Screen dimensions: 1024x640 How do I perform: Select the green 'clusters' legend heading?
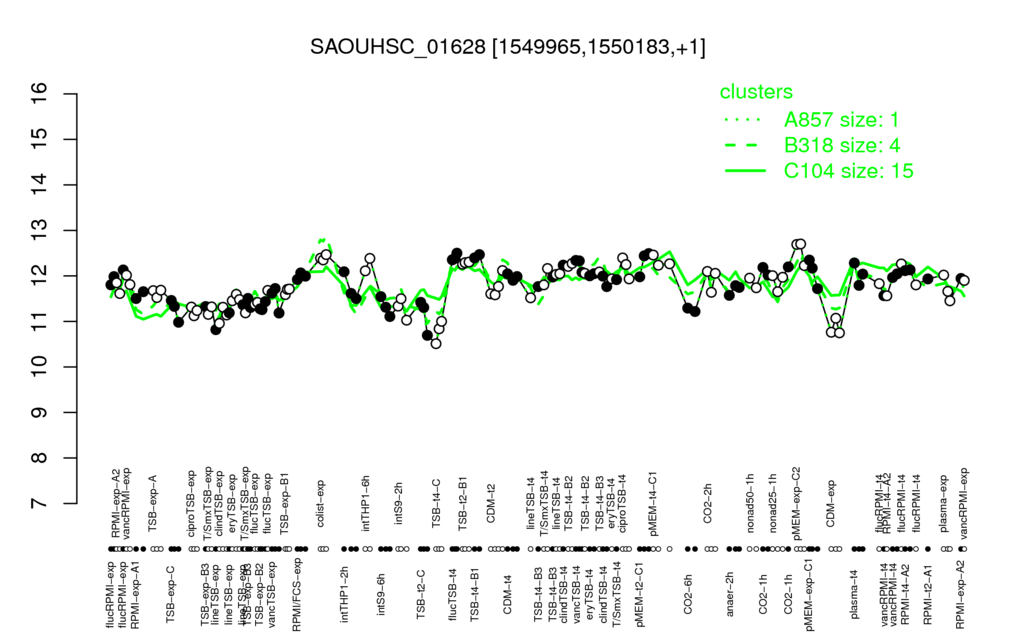pyautogui.click(x=756, y=92)
